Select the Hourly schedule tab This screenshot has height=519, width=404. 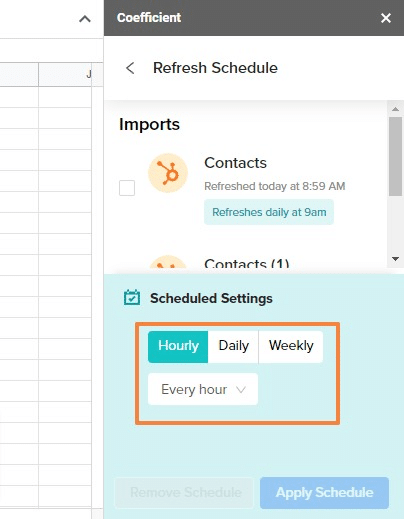point(178,347)
